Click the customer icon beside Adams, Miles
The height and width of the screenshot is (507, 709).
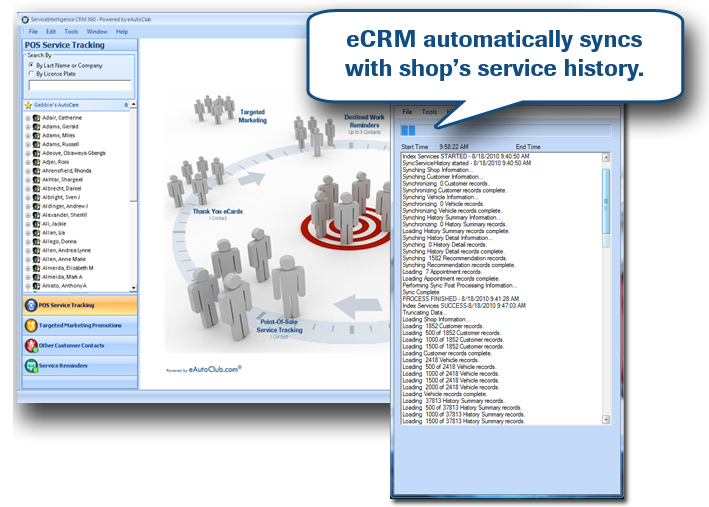click(x=37, y=135)
